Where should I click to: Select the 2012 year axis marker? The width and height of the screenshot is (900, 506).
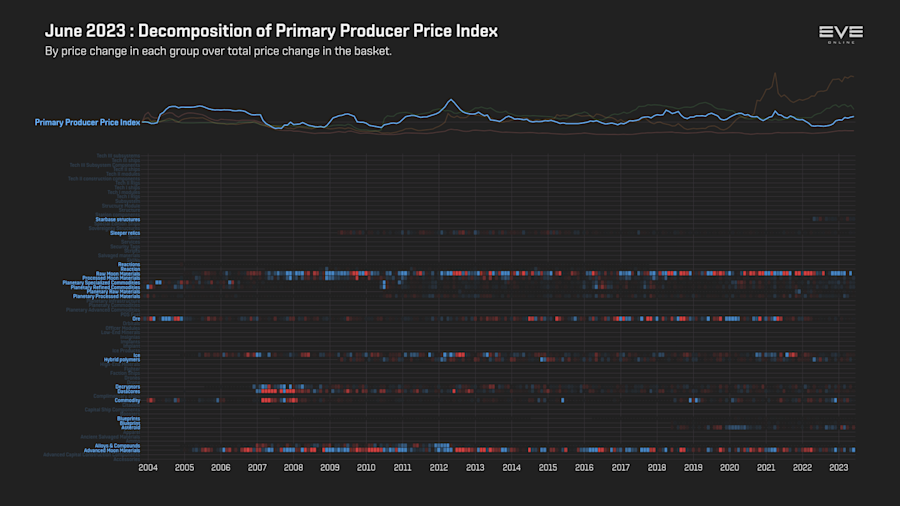coord(439,468)
